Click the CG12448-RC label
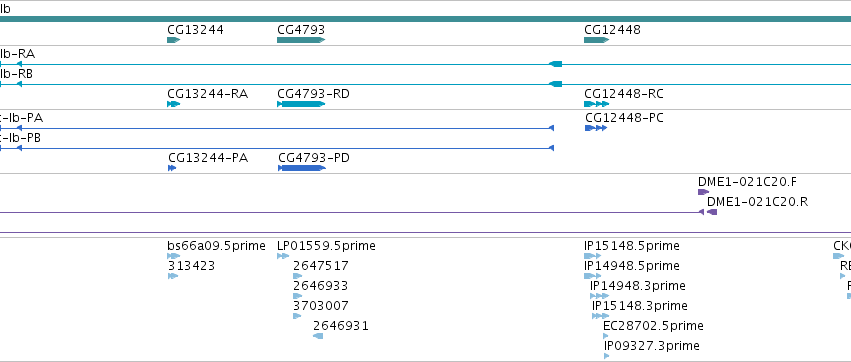851x362 pixels. pos(624,94)
